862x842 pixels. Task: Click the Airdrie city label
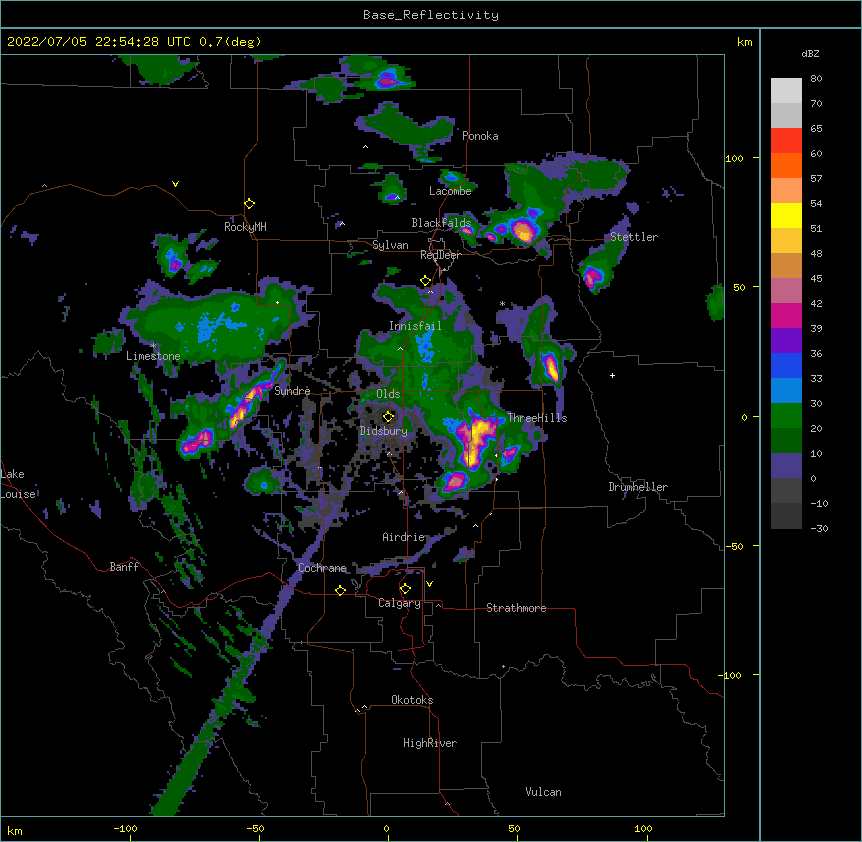pyautogui.click(x=404, y=537)
